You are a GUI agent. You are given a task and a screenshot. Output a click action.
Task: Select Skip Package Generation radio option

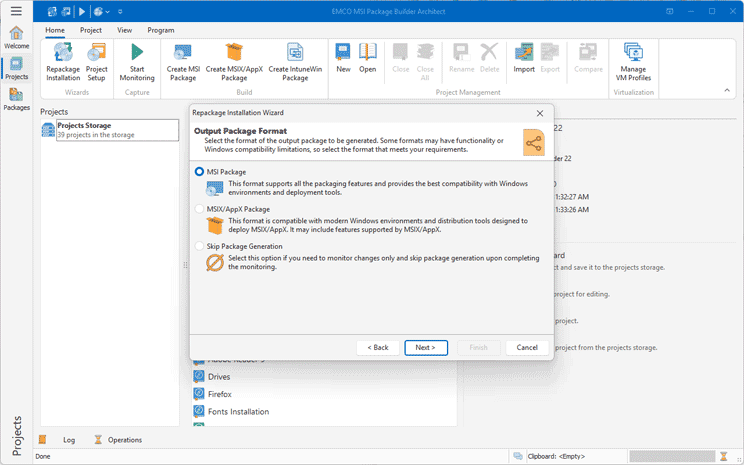[199, 246]
